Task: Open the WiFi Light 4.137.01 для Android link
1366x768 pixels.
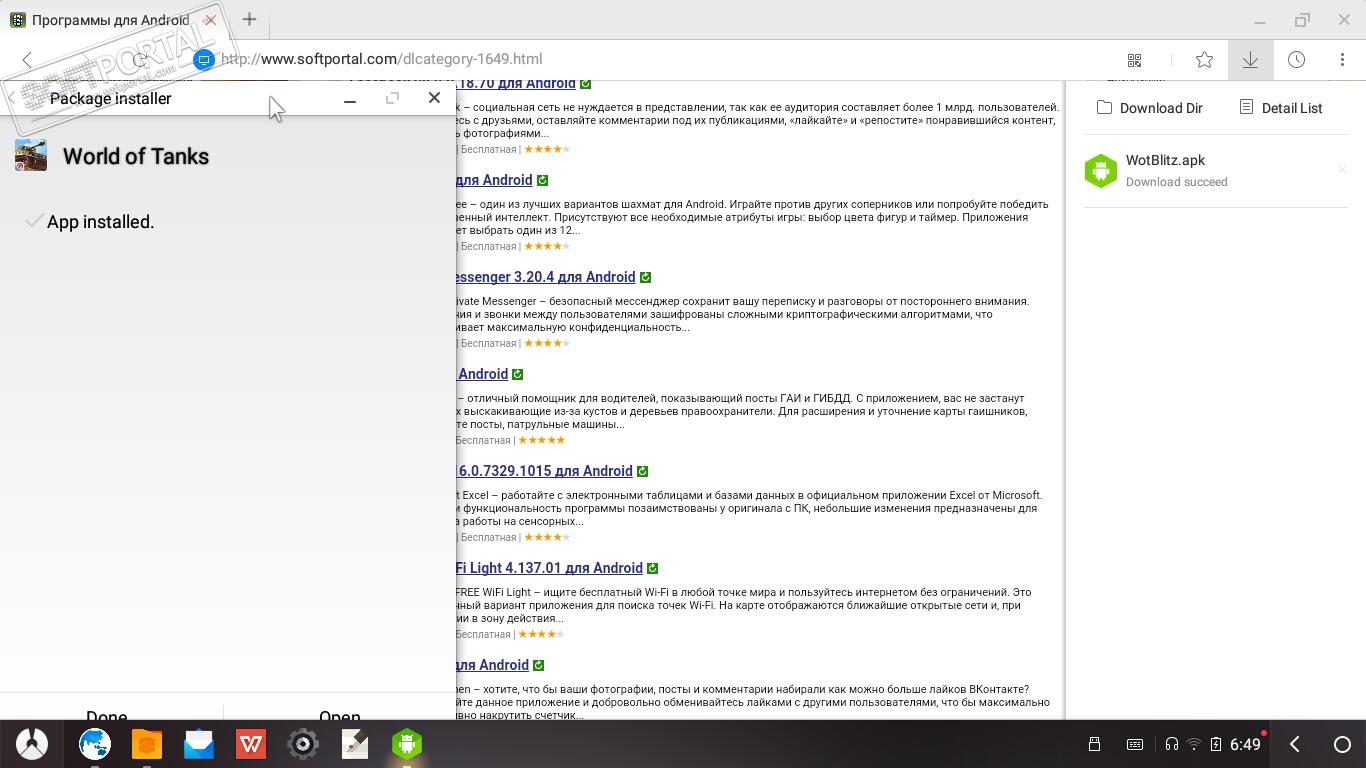Action: click(549, 568)
